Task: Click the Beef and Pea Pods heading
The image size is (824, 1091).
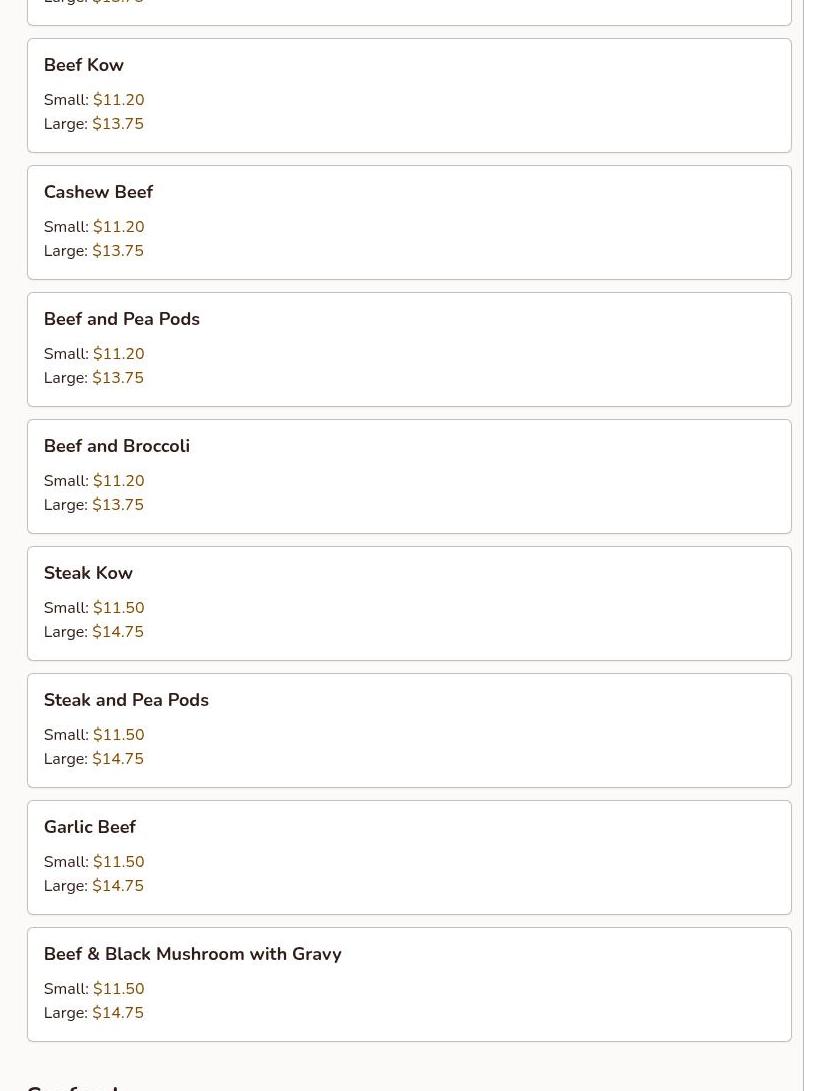Action: pos(122,319)
